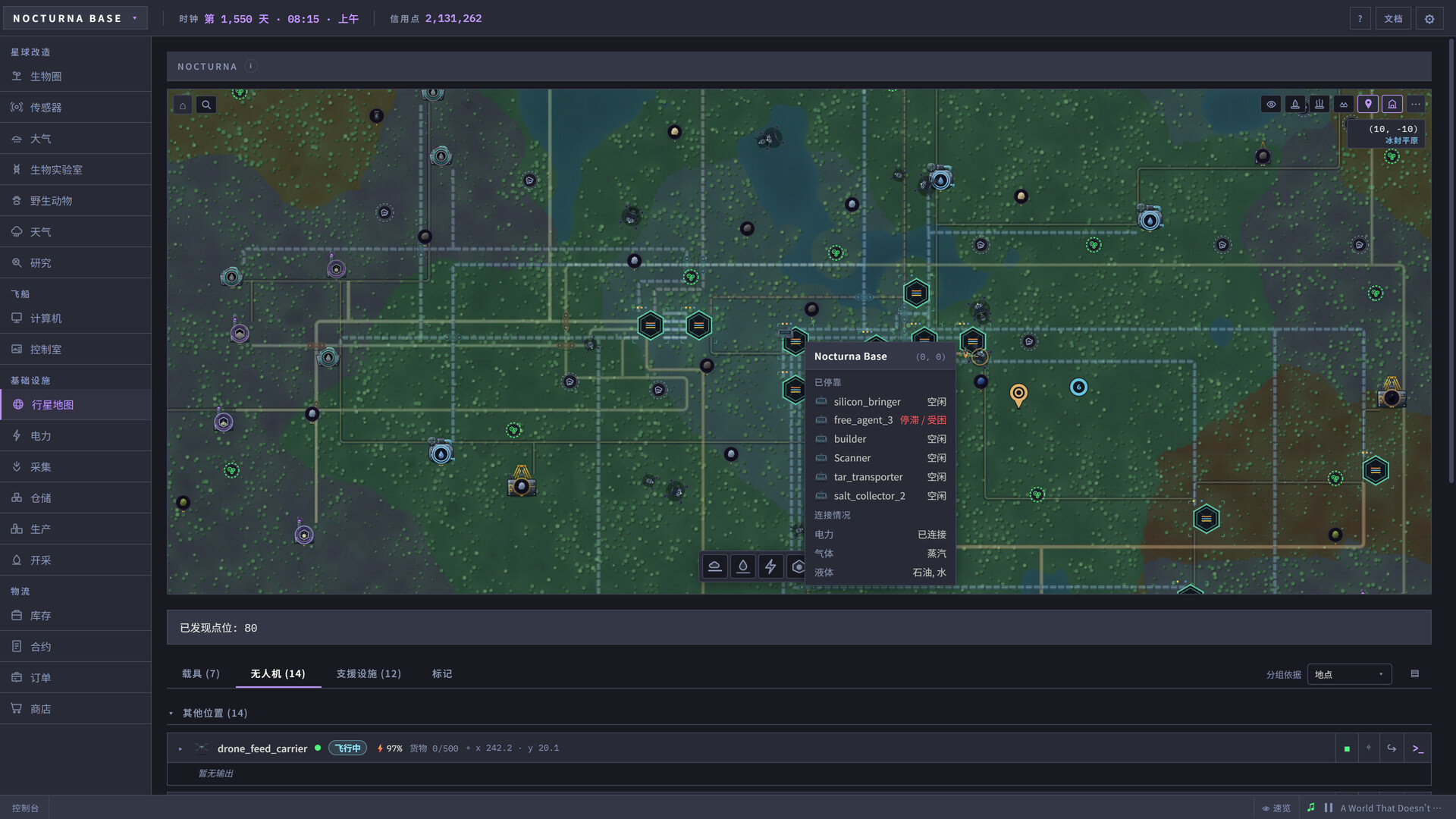Viewport: 1456px width, 819px height.
Task: Open the 文档 documentation button
Action: (1393, 19)
